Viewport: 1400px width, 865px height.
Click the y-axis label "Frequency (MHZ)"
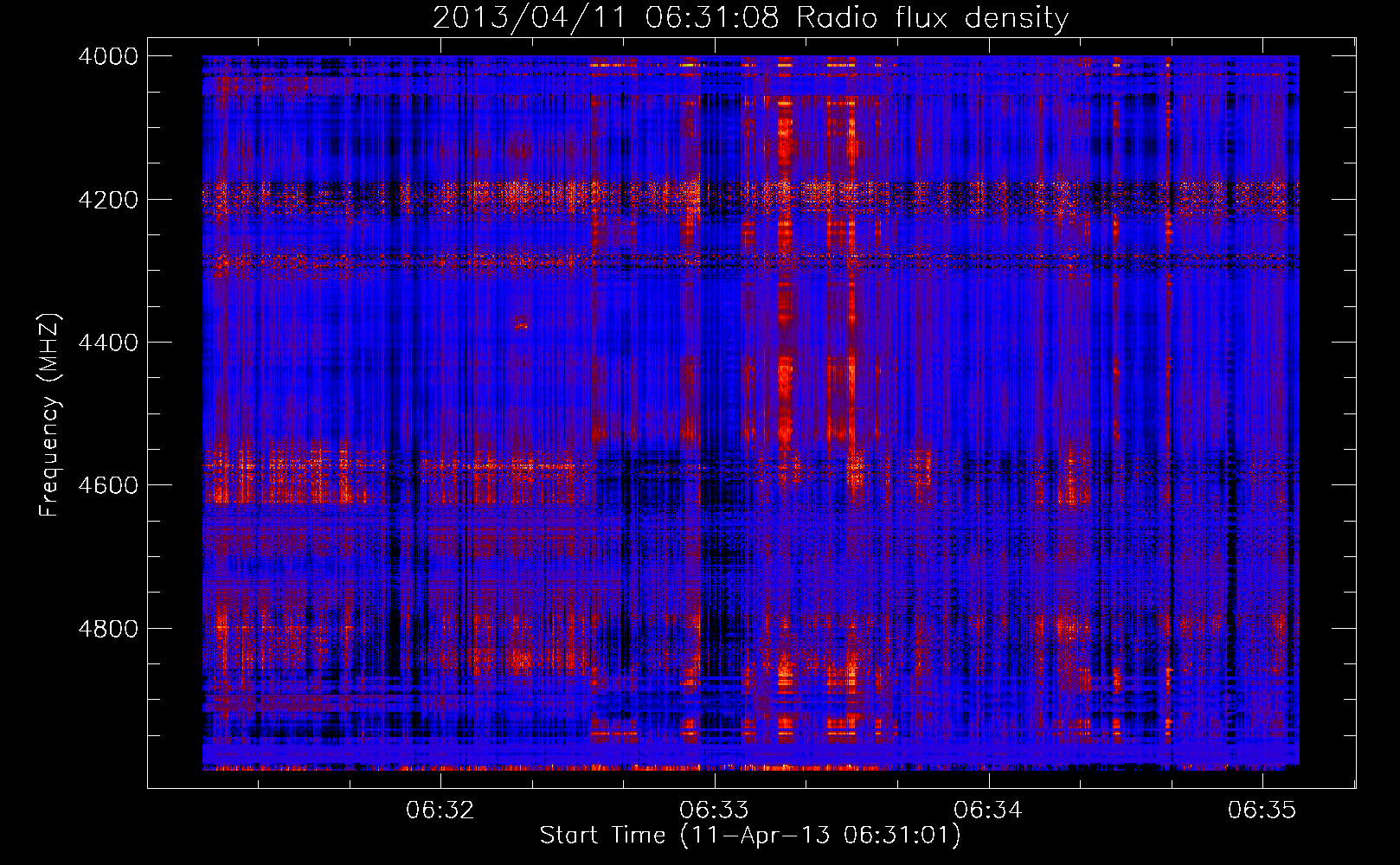coord(49,415)
